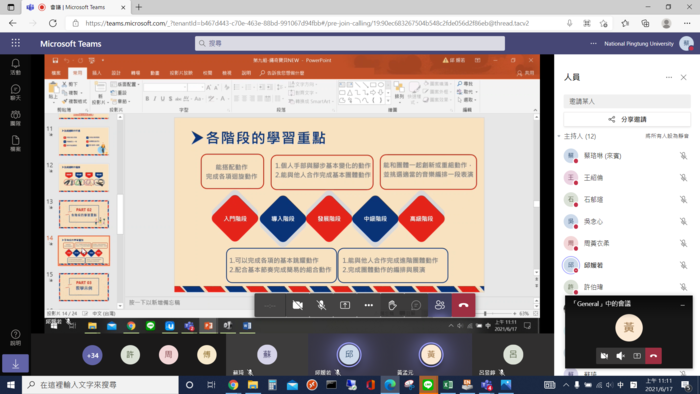Show meeting conversation chat bubble
Image resolution: width=700 pixels, height=394 pixels.
coord(416,305)
